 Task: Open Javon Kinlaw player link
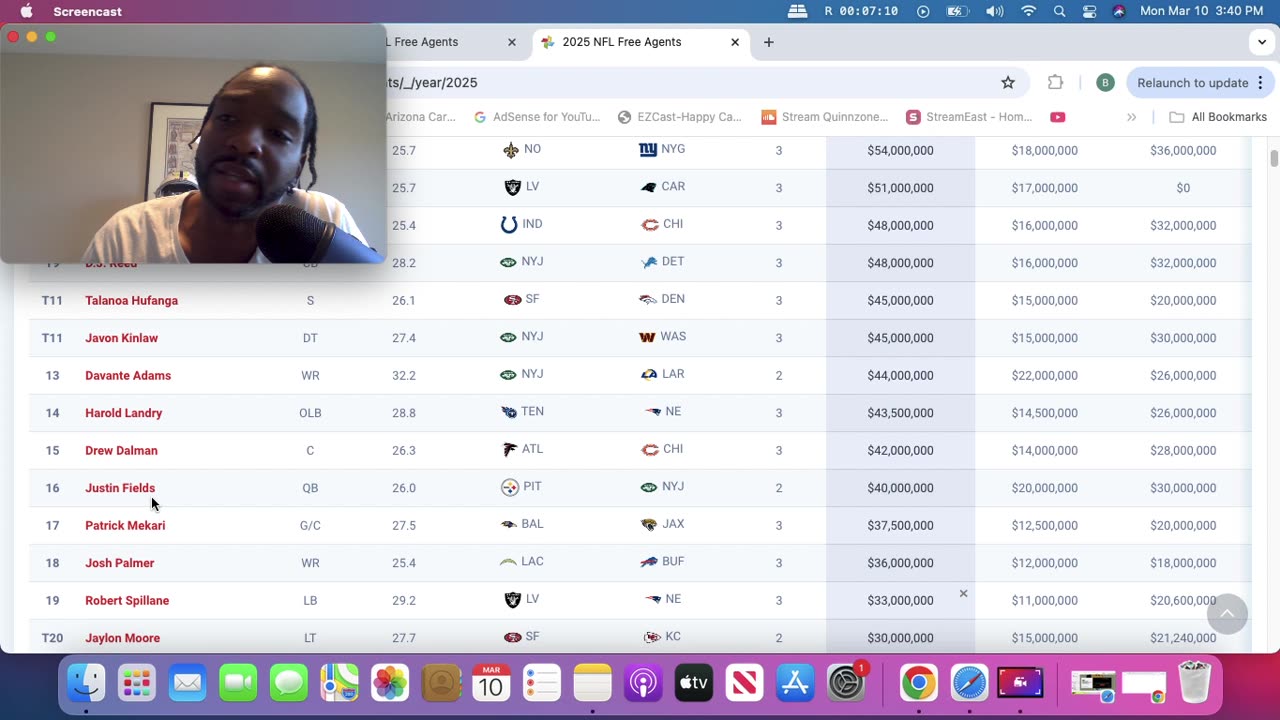click(121, 338)
